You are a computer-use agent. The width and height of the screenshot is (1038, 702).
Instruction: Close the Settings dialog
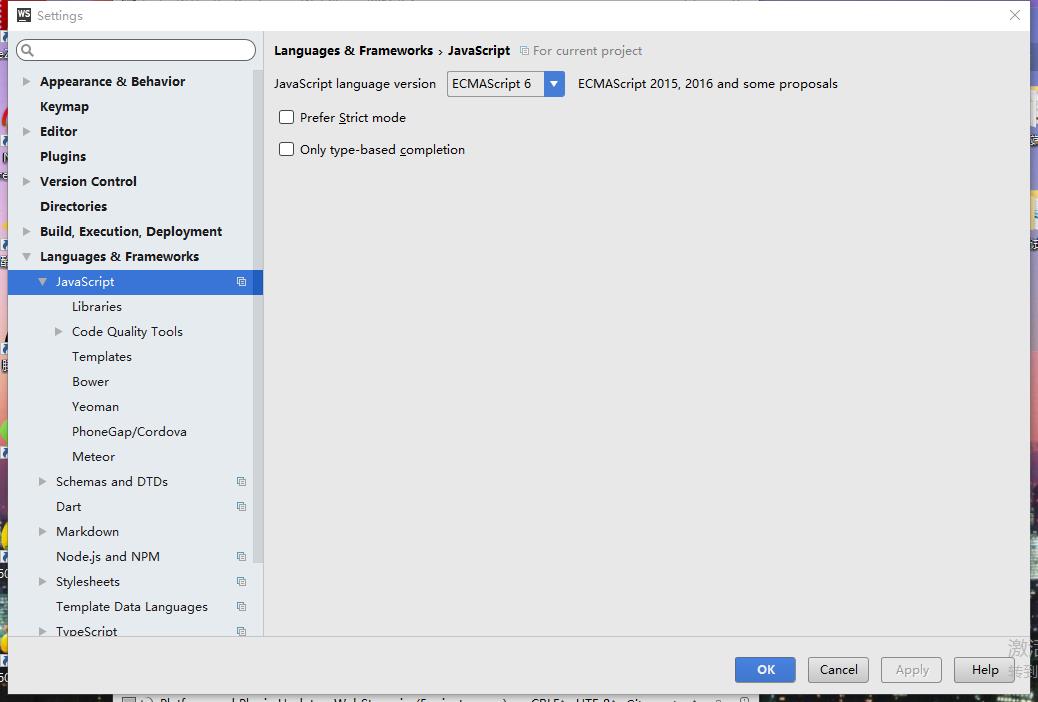1014,15
